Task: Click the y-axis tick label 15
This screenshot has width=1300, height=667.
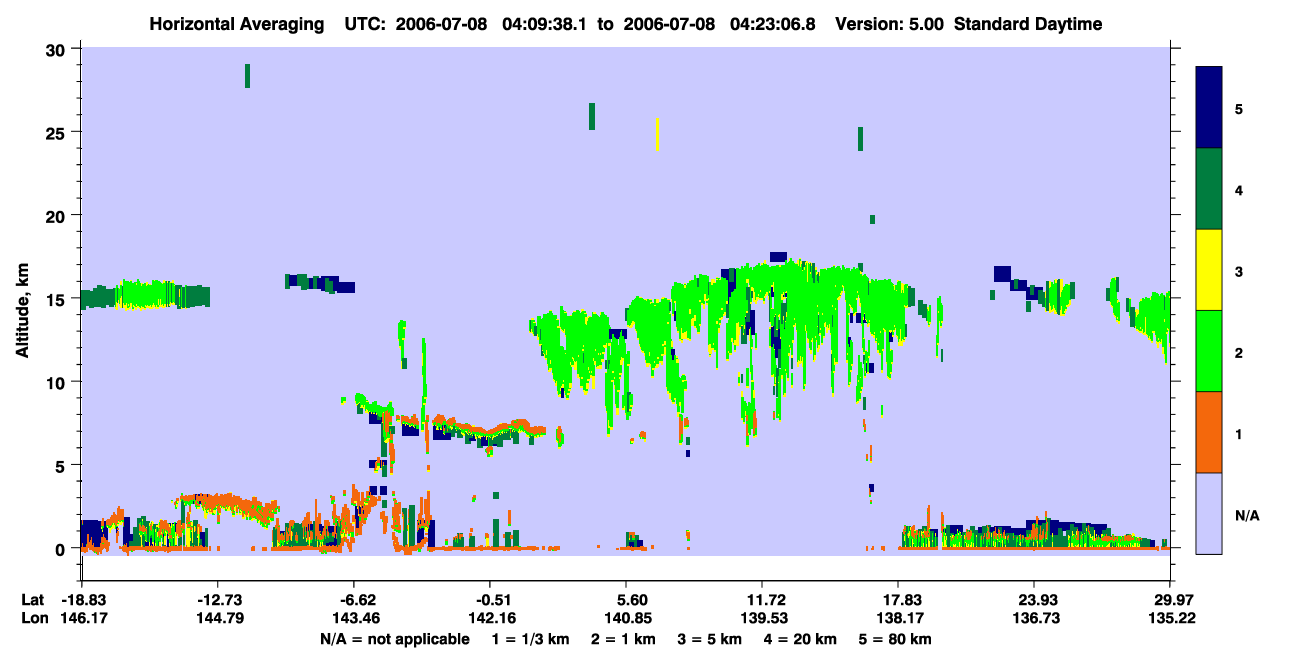Action: click(57, 299)
